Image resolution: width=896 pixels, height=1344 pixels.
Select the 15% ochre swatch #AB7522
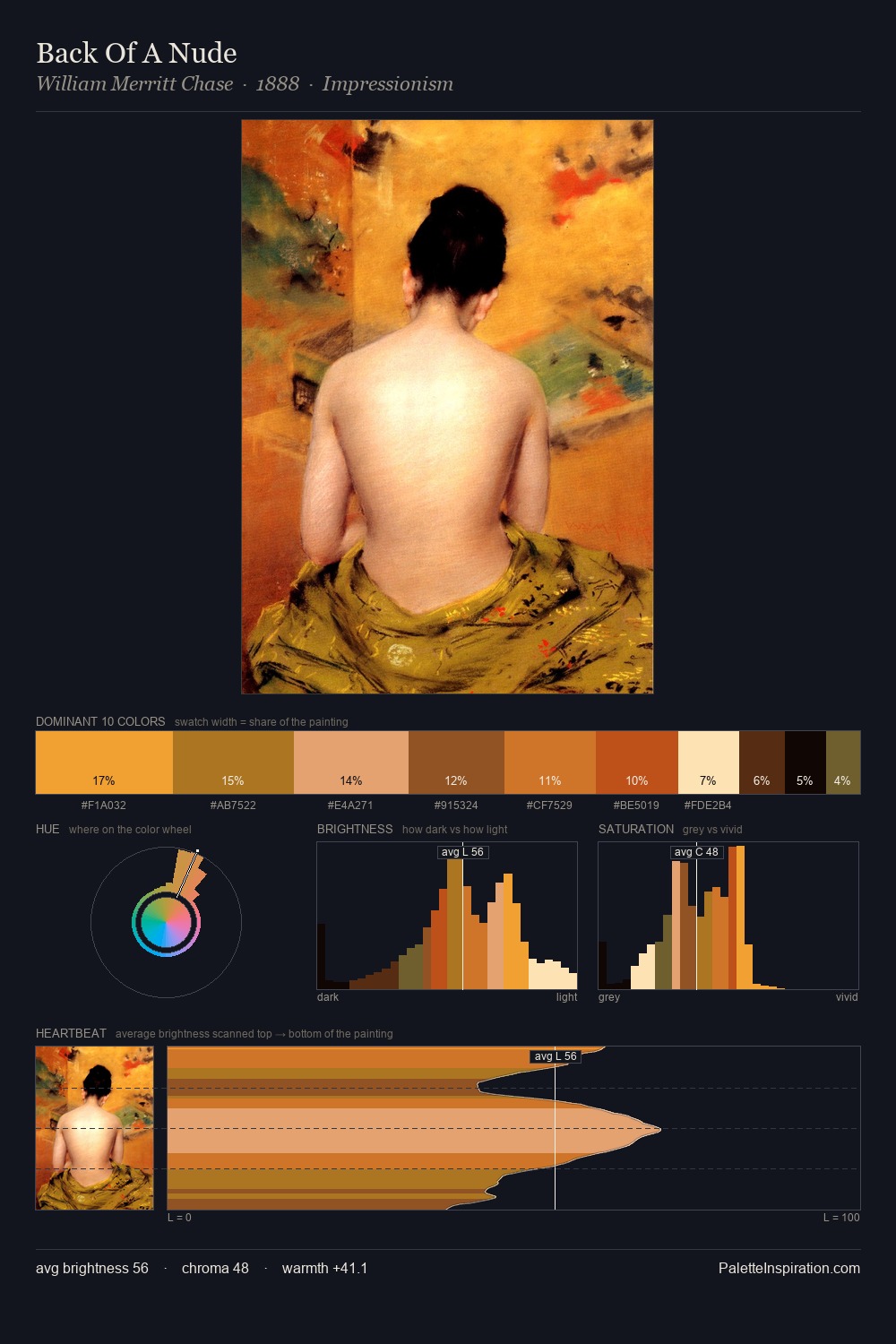click(233, 762)
